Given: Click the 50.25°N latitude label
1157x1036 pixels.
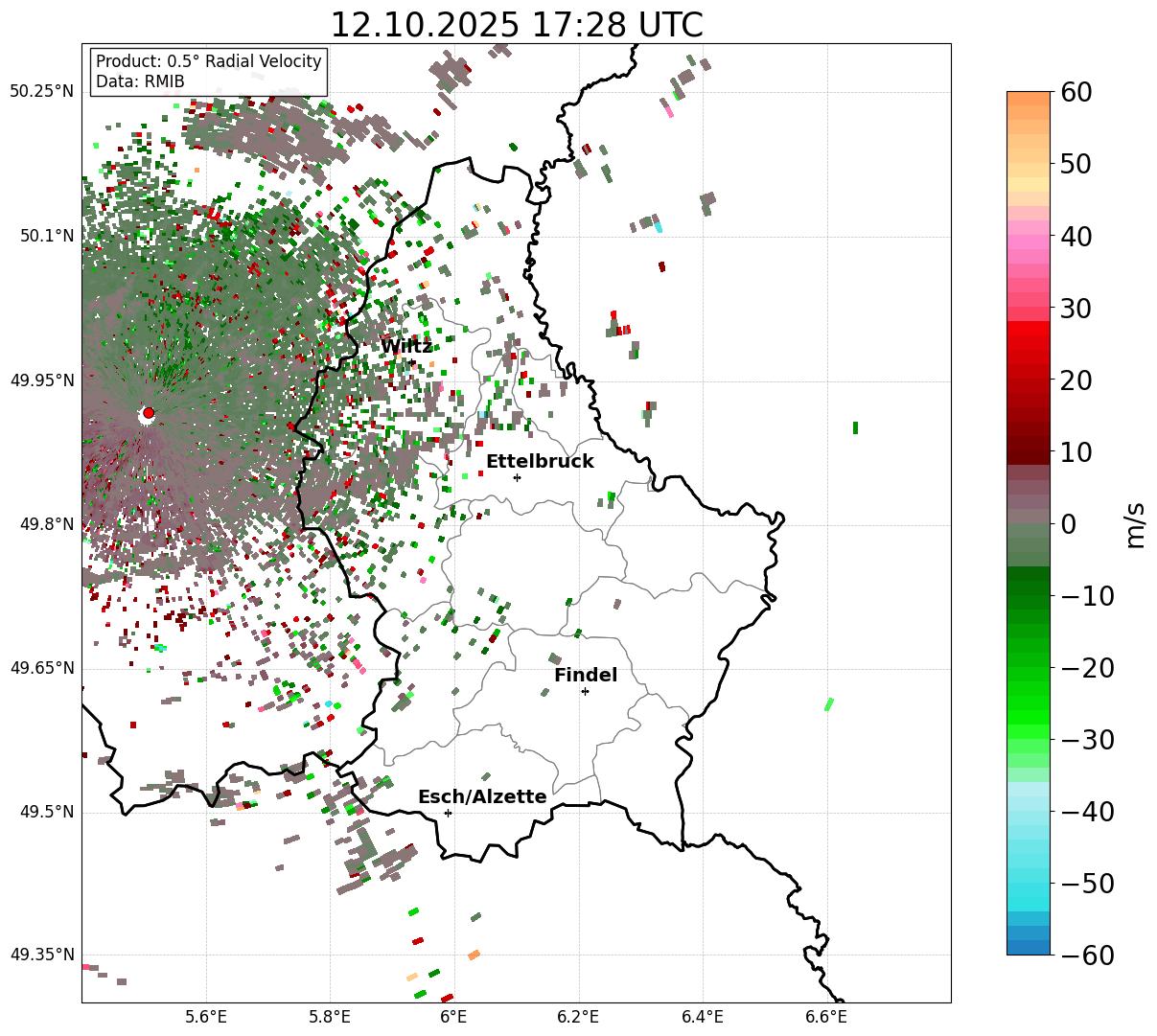Looking at the screenshot, I should coord(42,92).
